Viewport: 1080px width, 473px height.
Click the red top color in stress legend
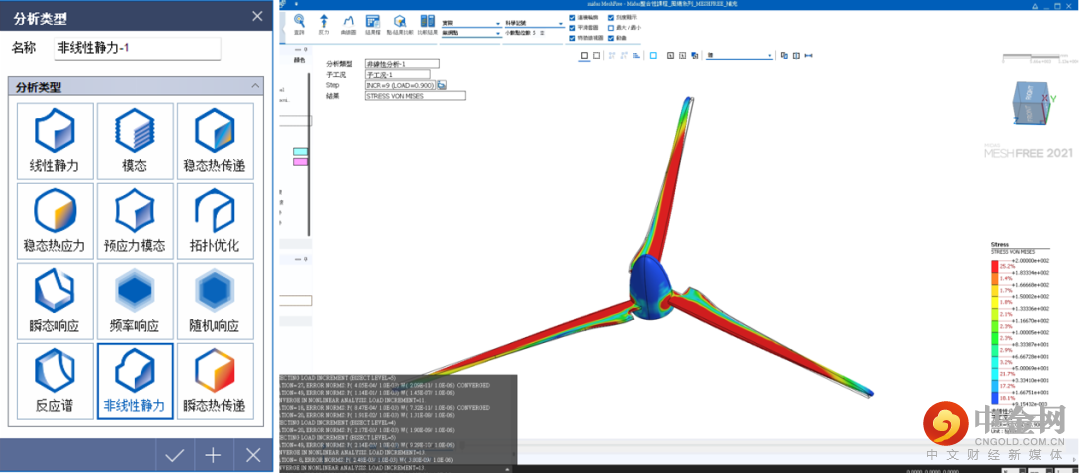tap(994, 267)
